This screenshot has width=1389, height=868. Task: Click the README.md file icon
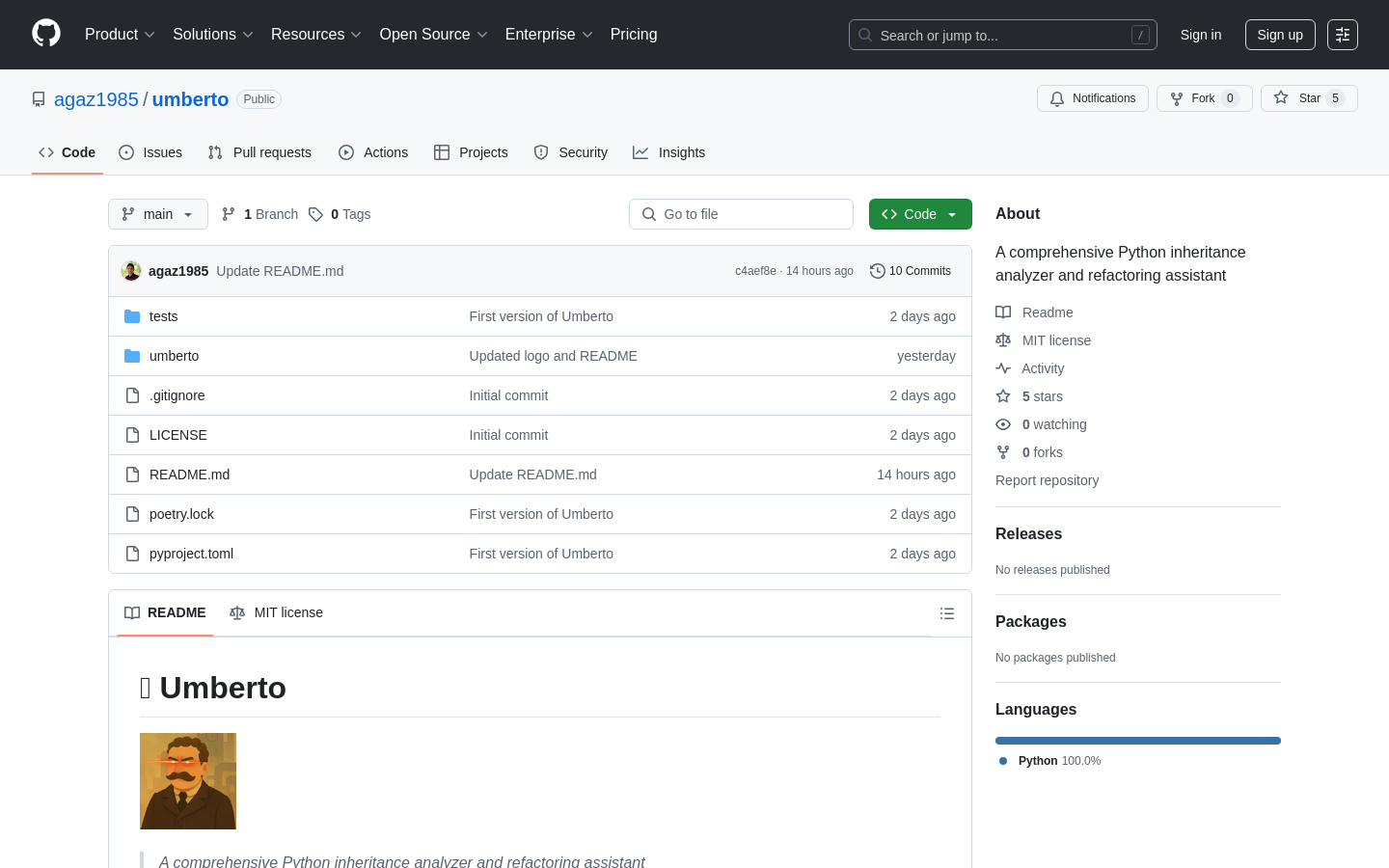pyautogui.click(x=133, y=475)
